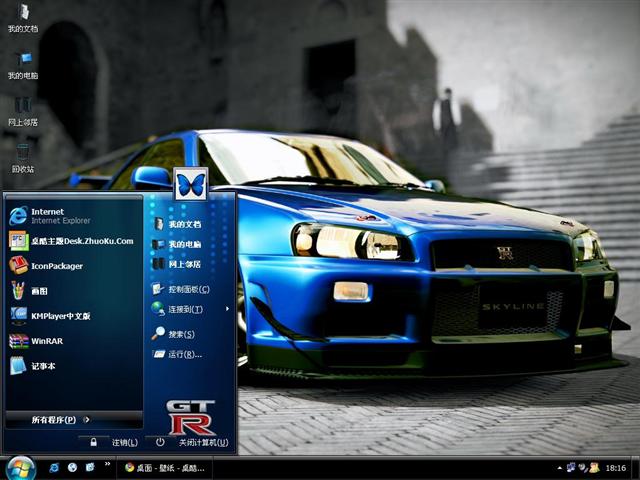
Task: Open 记事本 notepad entry
Action: [74, 366]
